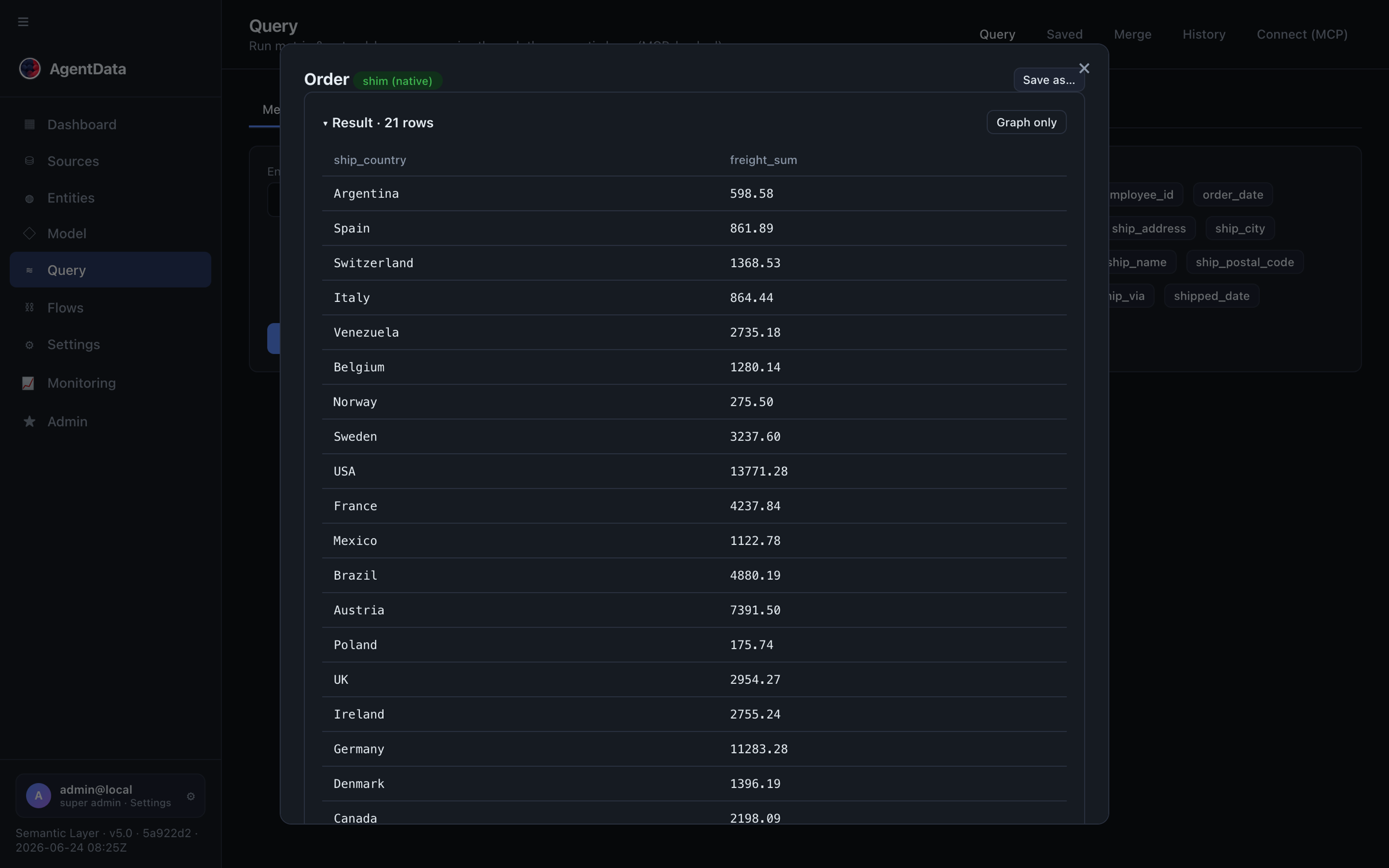Viewport: 1389px width, 868px height.
Task: Click the Sweden freight value 3237.60
Action: click(x=755, y=436)
